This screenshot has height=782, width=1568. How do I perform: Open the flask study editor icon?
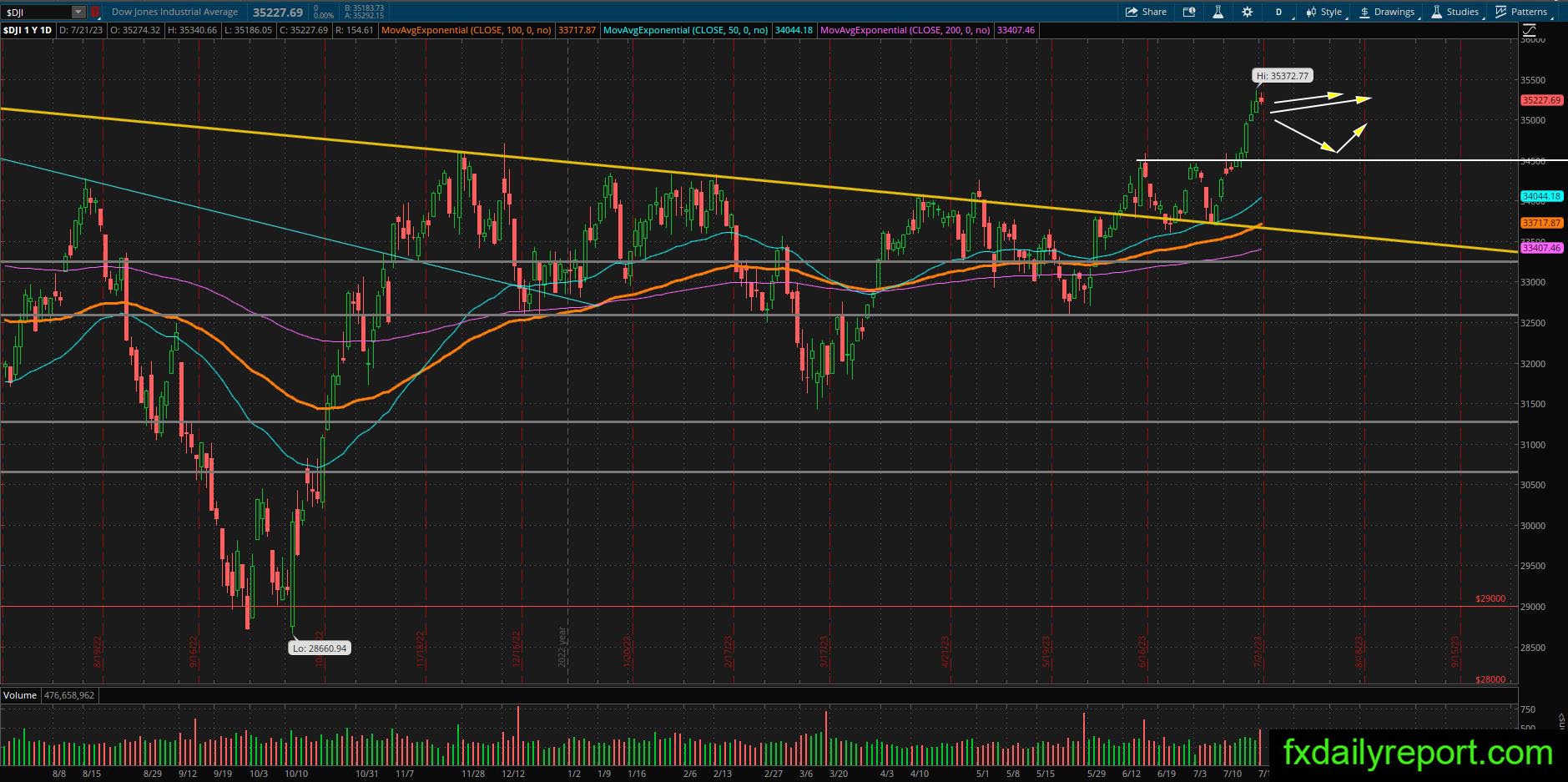pyautogui.click(x=1218, y=12)
